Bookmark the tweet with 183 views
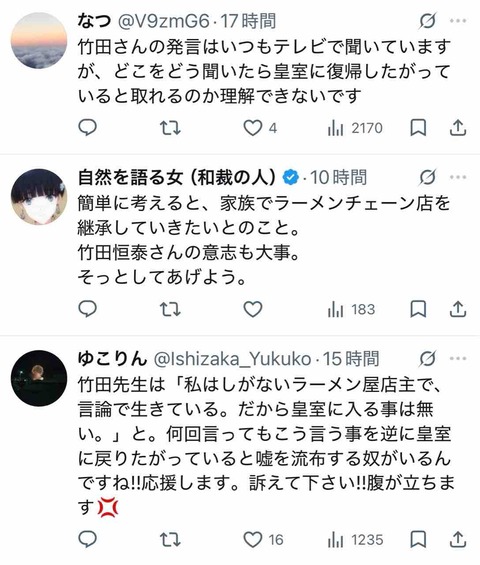480x565 pixels. (418, 309)
